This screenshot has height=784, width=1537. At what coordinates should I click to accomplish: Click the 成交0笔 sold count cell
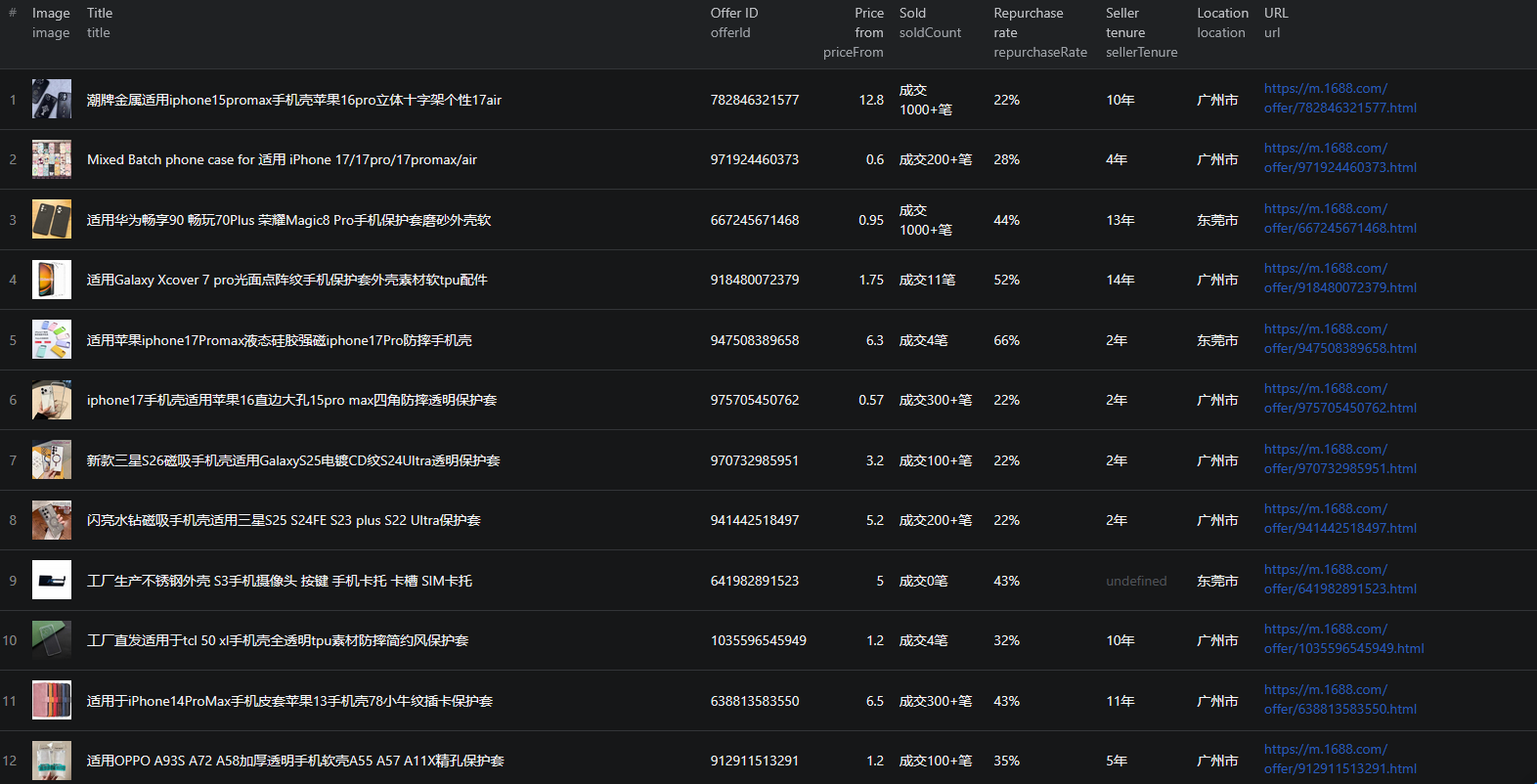pyautogui.click(x=923, y=581)
